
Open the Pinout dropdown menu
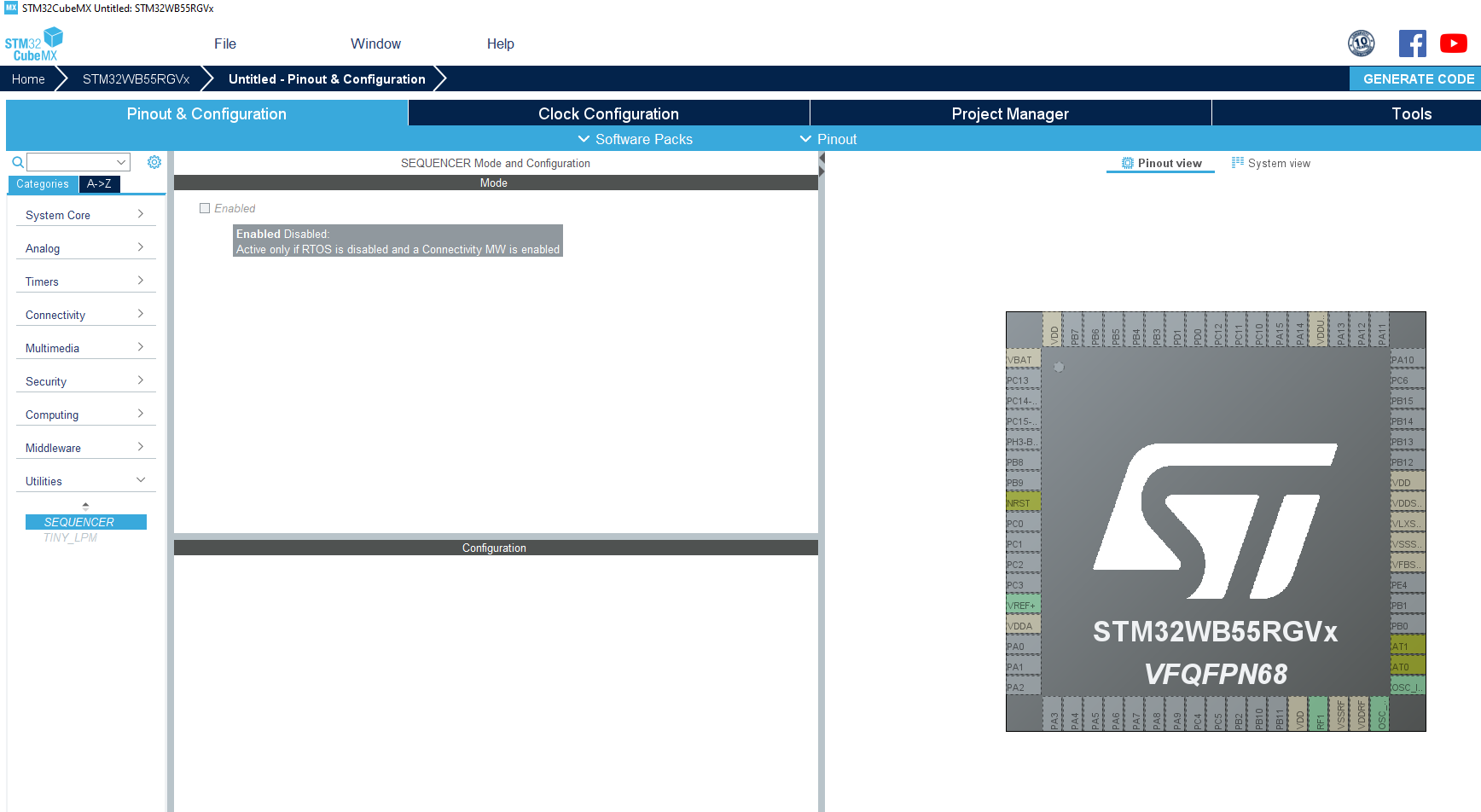828,139
